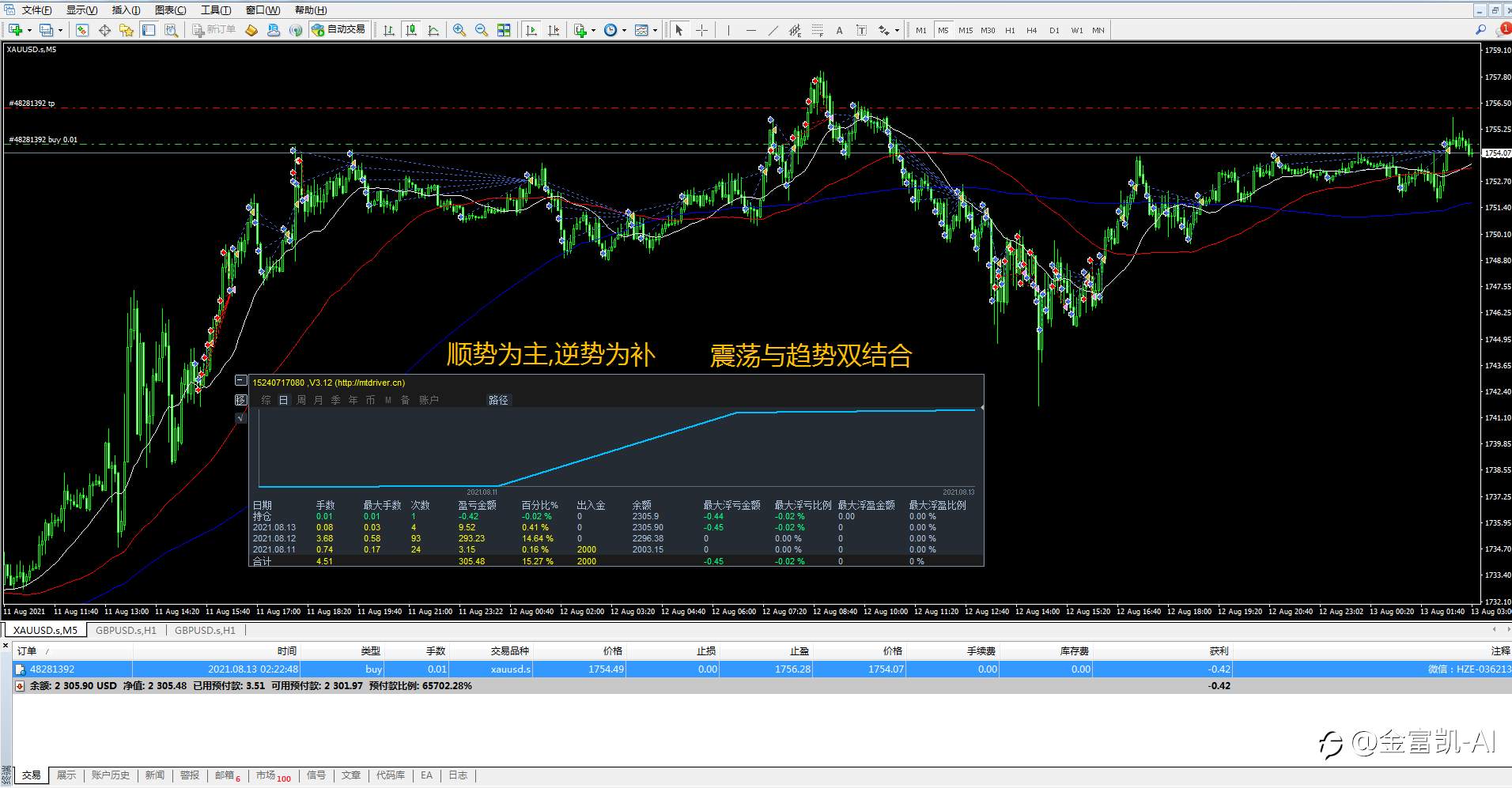Select the Fibonacci retracement tool
This screenshot has height=788, width=1512.
(817, 30)
